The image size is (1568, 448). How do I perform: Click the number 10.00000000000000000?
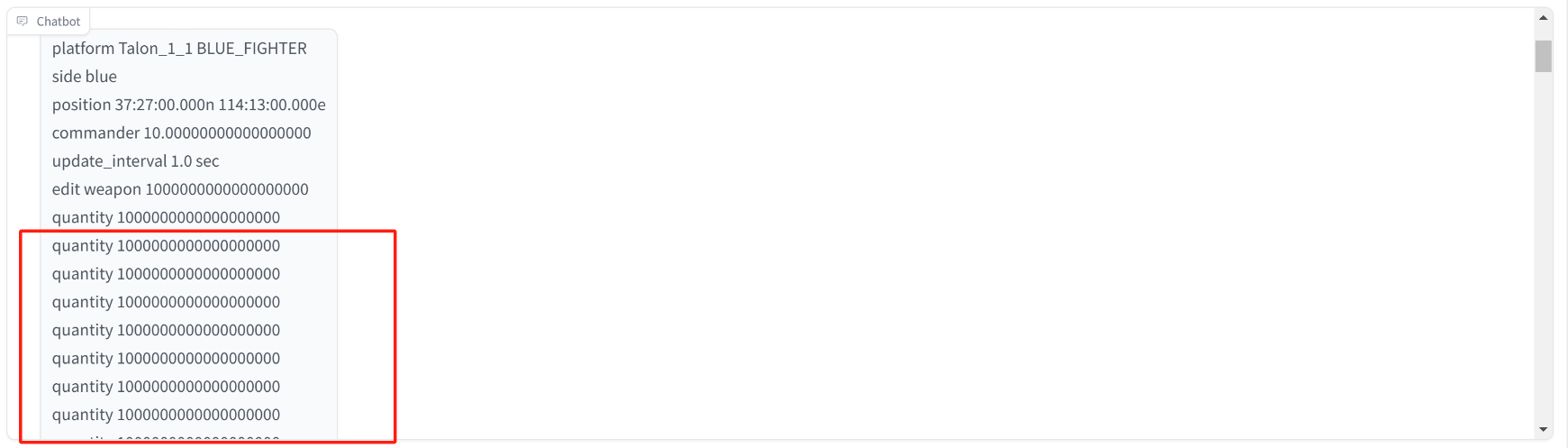228,133
